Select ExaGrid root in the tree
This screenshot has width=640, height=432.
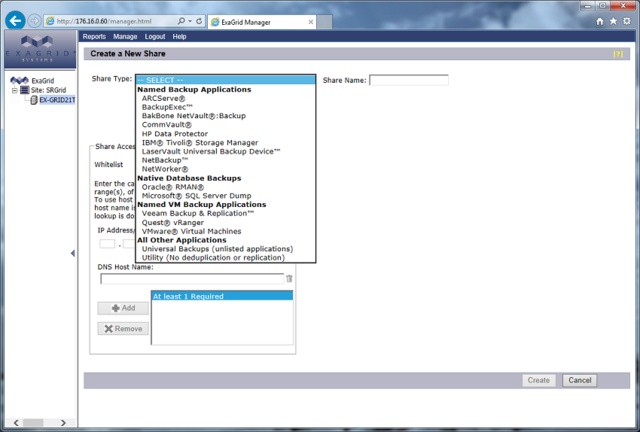[x=42, y=80]
